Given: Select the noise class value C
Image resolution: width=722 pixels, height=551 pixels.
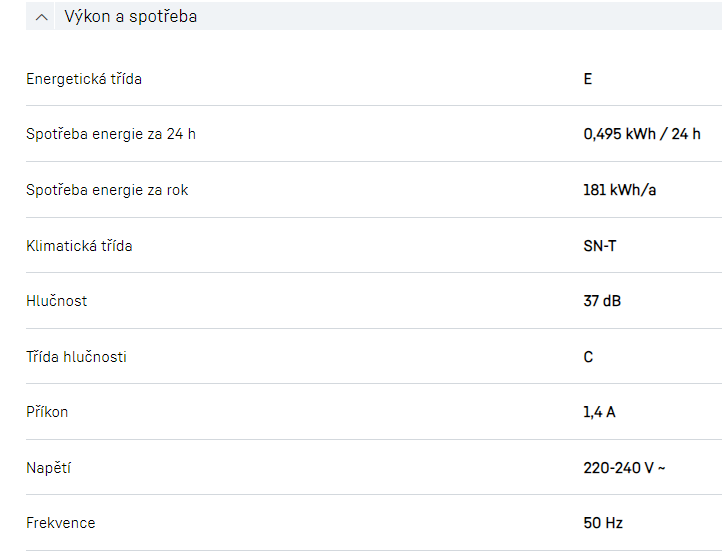Looking at the screenshot, I should [588, 357].
